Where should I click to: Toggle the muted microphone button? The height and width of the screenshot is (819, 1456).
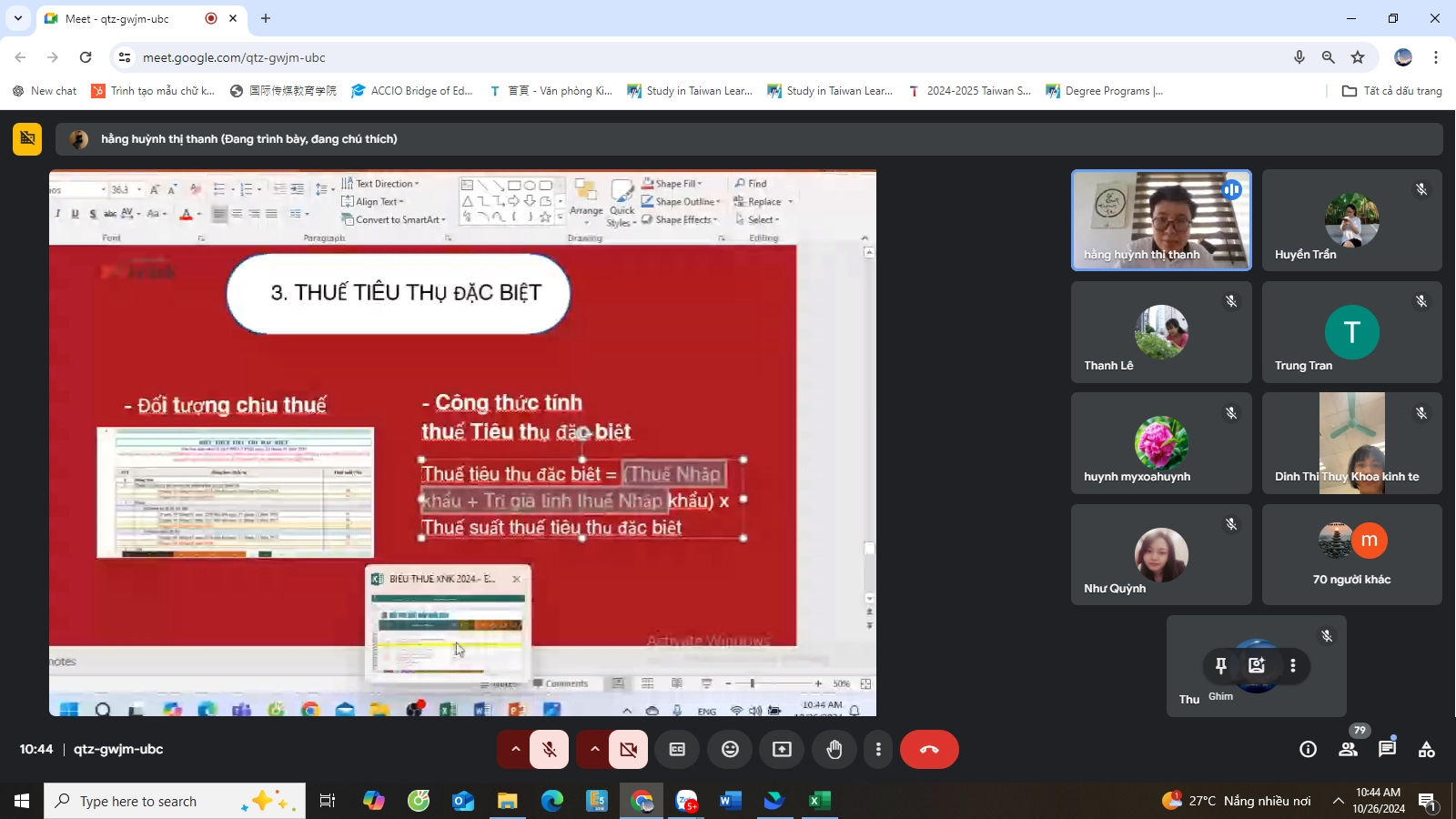550,749
